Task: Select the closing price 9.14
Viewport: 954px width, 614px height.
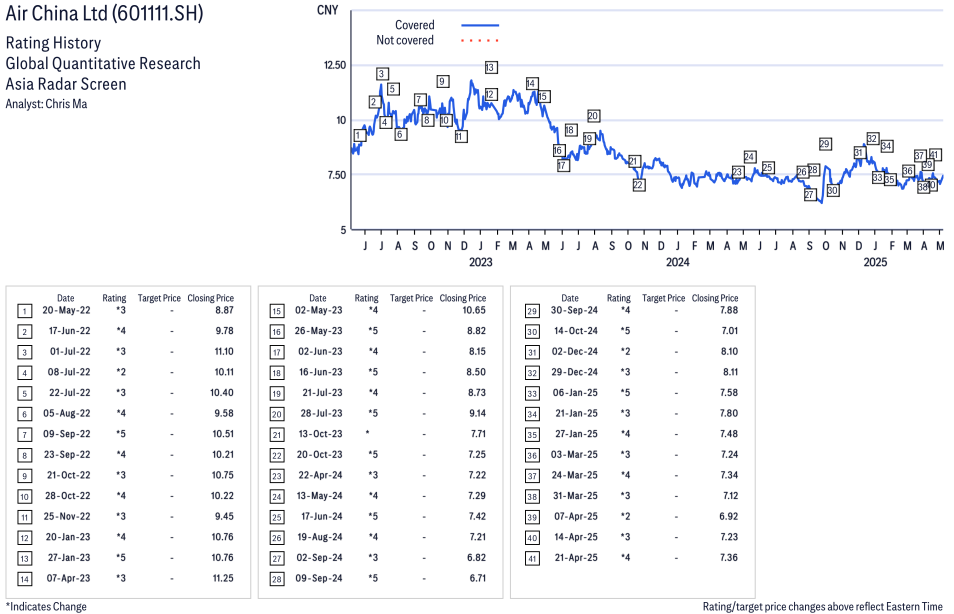Action: [478, 414]
